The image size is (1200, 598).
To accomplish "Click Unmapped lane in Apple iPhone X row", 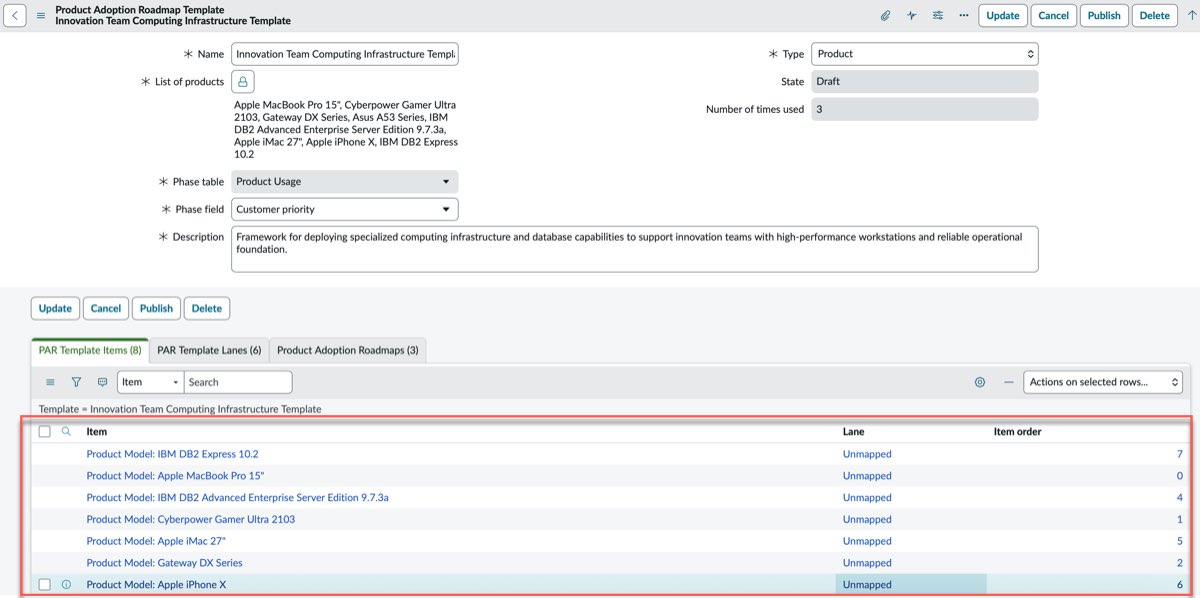I will pyautogui.click(x=867, y=585).
